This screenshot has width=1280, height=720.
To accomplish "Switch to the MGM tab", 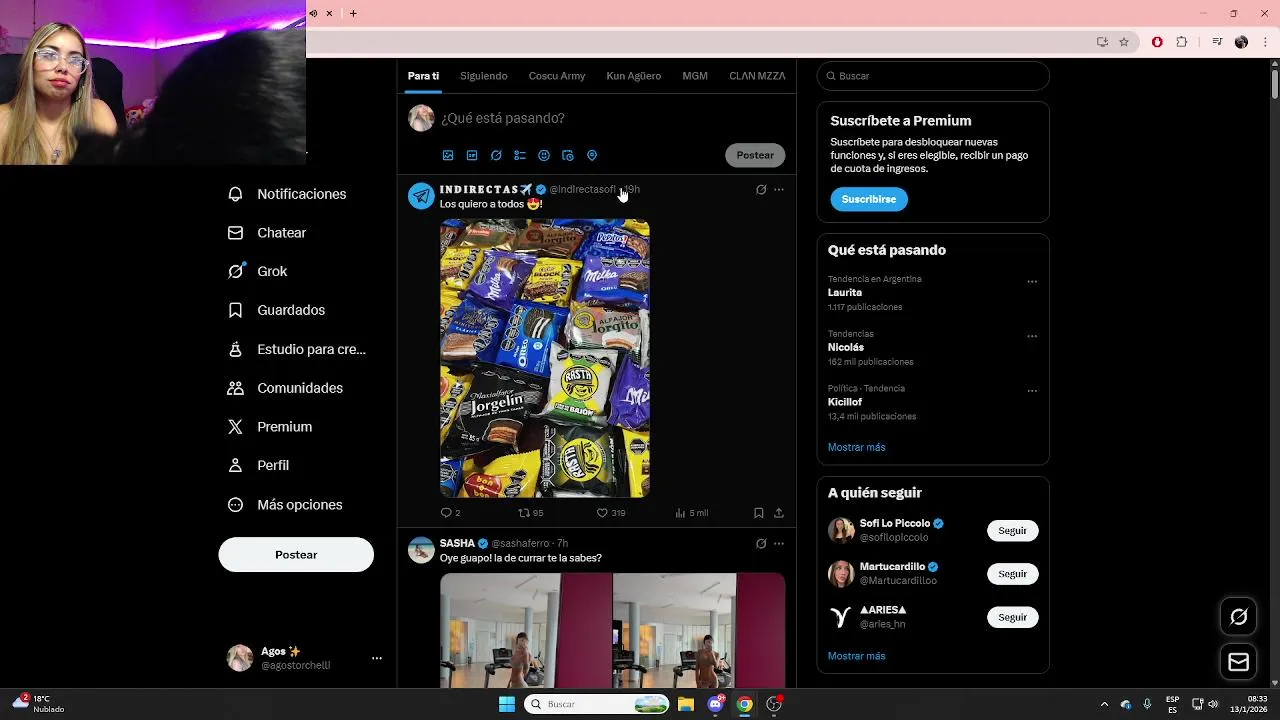I will [695, 76].
